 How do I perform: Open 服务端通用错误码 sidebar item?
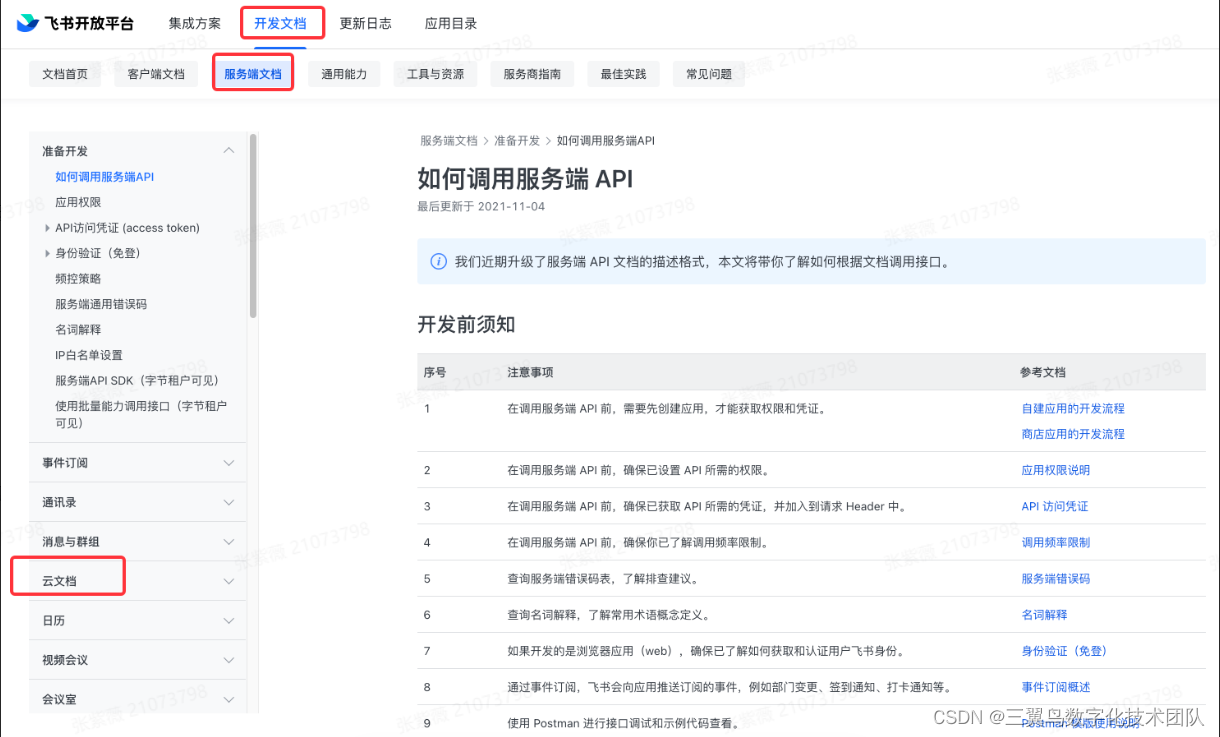[101, 304]
